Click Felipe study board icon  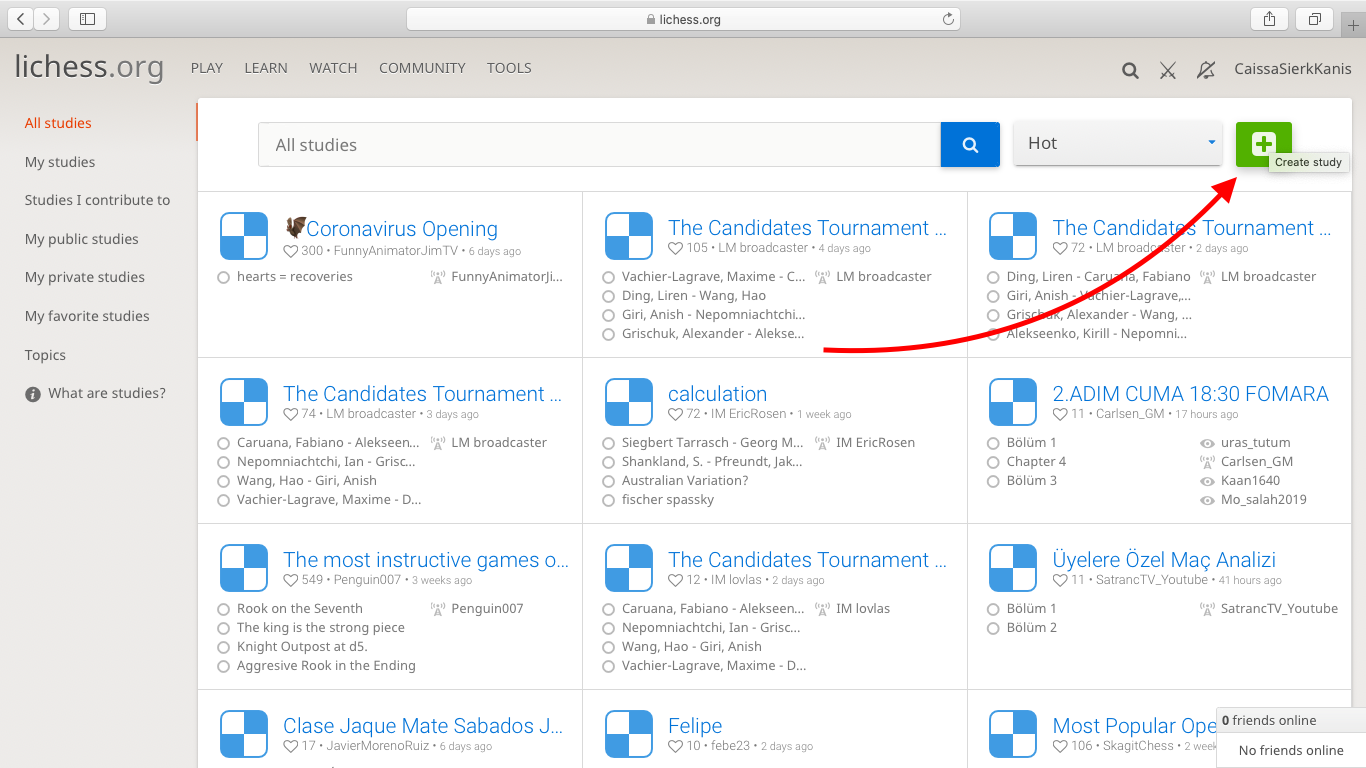(629, 734)
